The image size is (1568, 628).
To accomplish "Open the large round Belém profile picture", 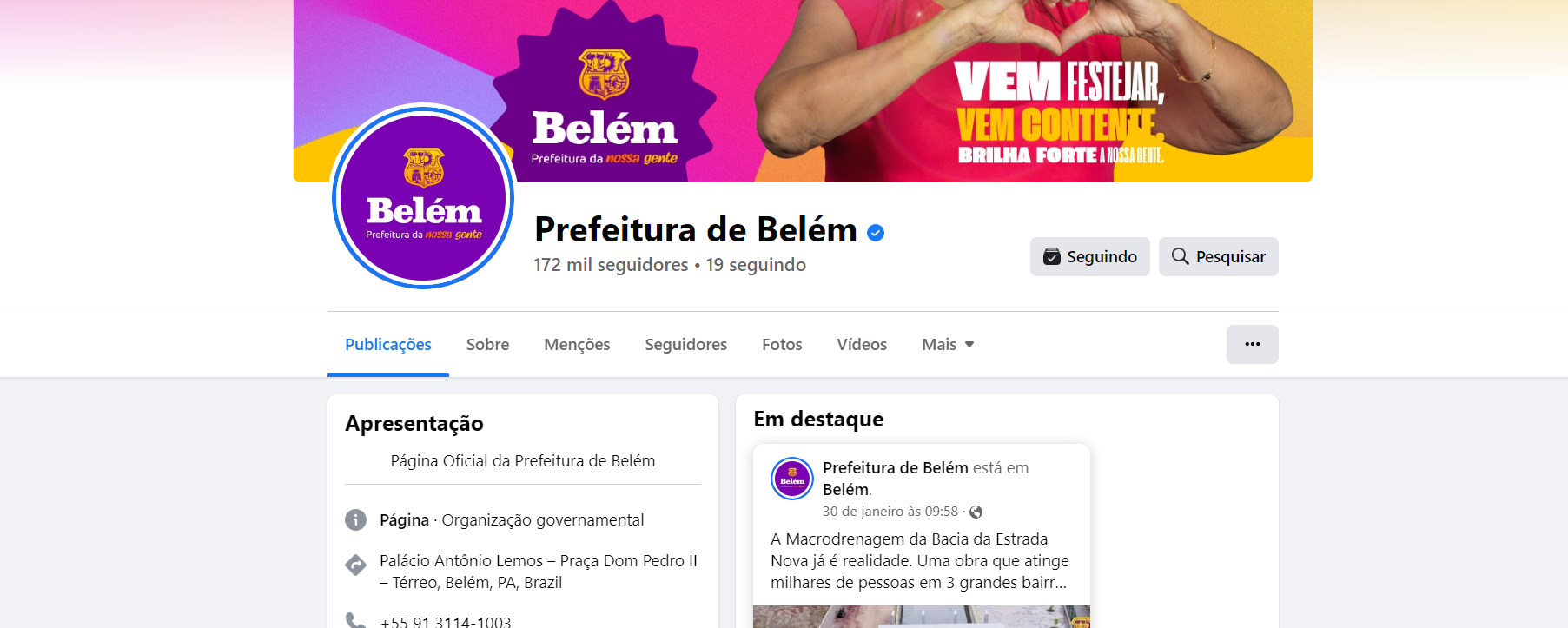I will coord(424,196).
